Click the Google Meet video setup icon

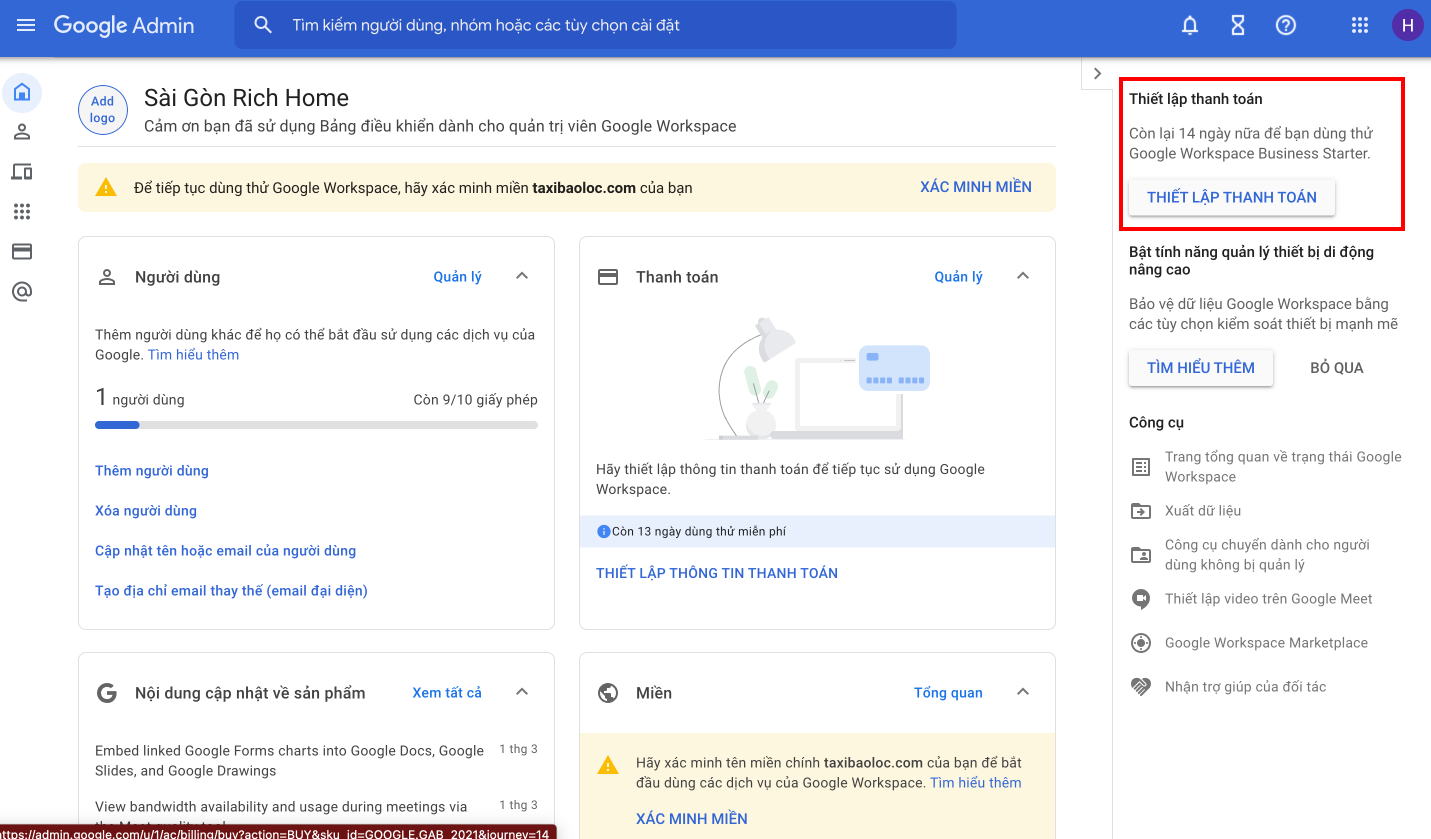[1141, 599]
